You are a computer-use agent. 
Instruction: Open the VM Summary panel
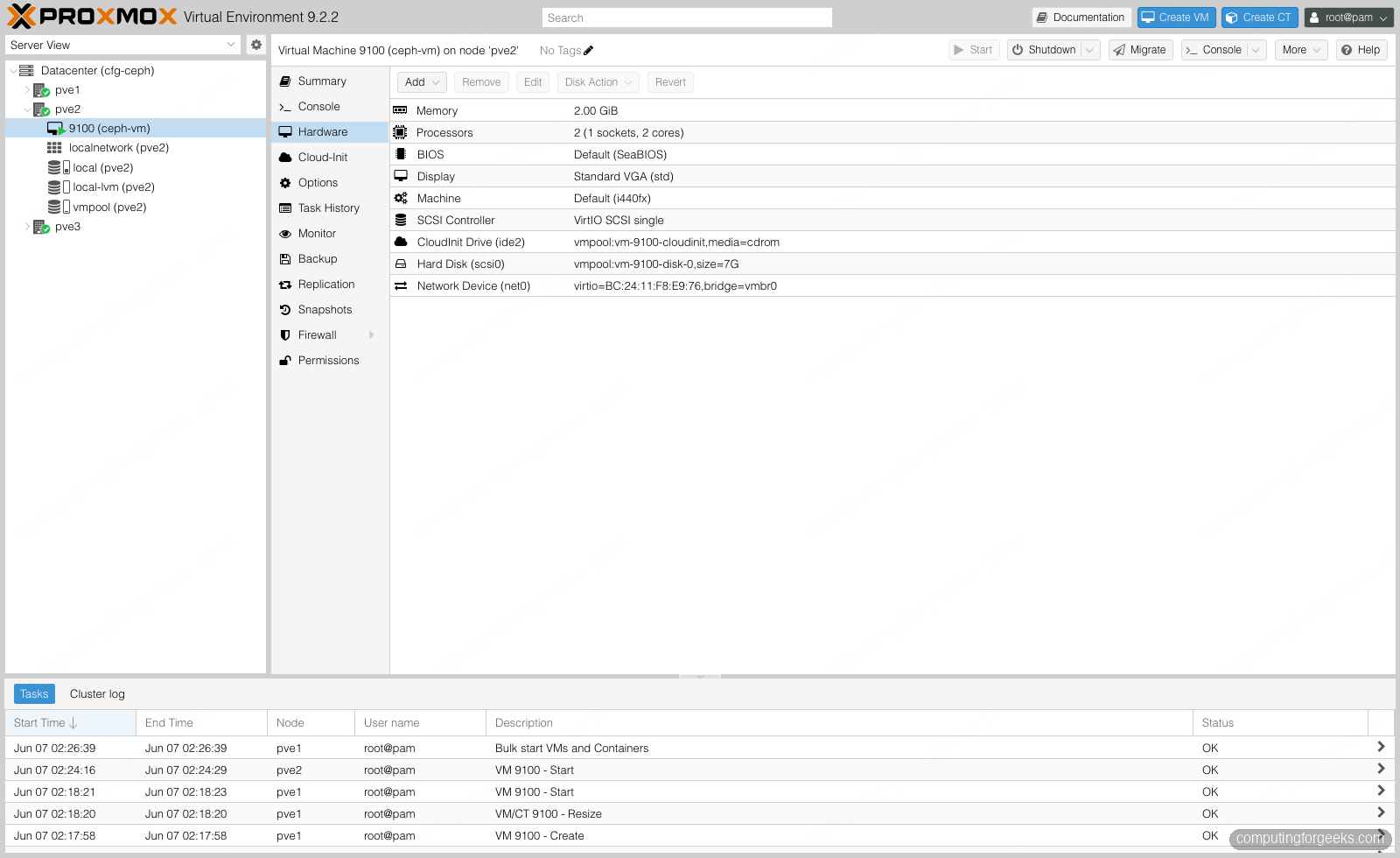(x=330, y=81)
